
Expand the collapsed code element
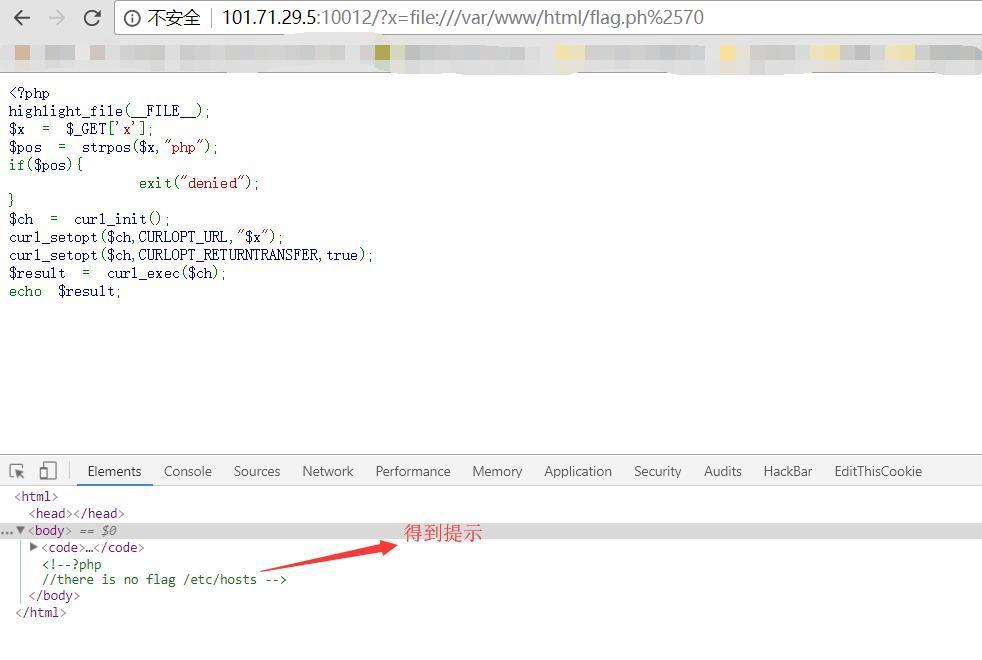pyautogui.click(x=34, y=547)
